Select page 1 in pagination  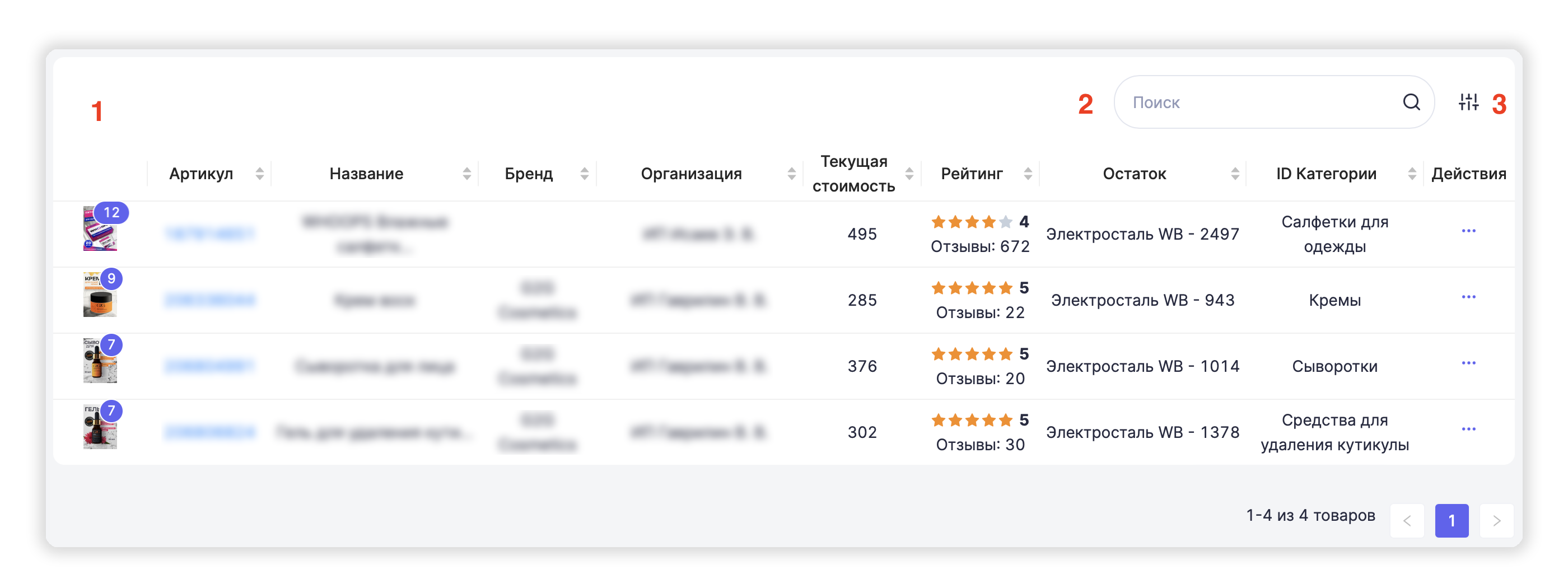(1452, 521)
